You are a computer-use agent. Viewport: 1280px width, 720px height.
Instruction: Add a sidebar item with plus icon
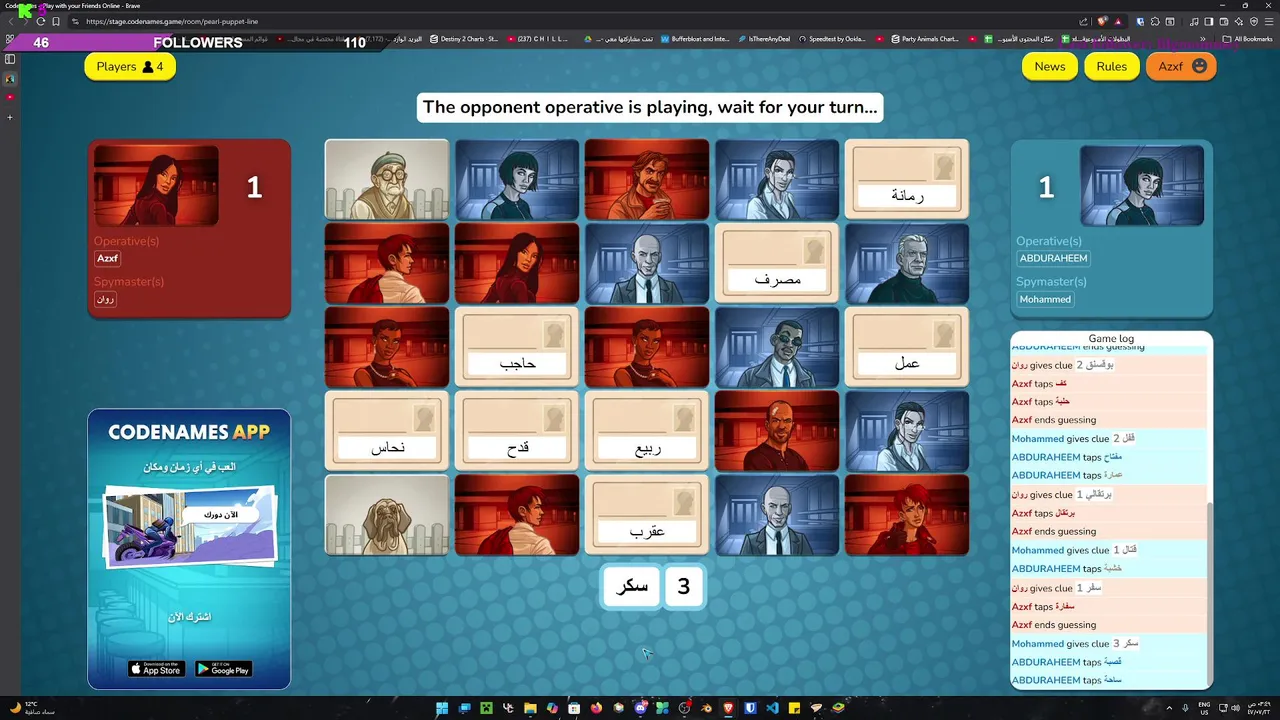(x=11, y=117)
